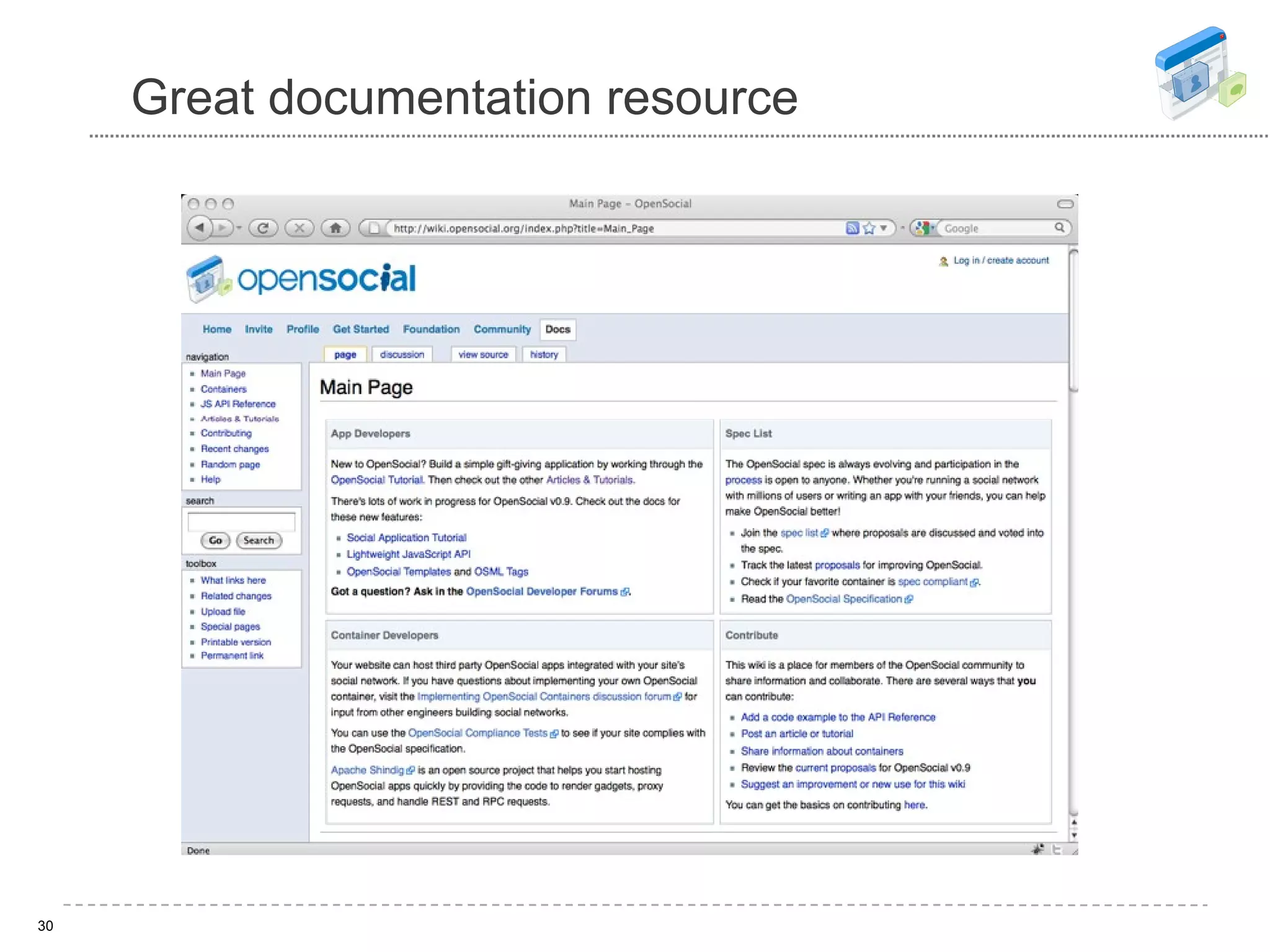The height and width of the screenshot is (952, 1270).
Task: Open the back/forward history dropdown arrow
Action: pyautogui.click(x=239, y=228)
